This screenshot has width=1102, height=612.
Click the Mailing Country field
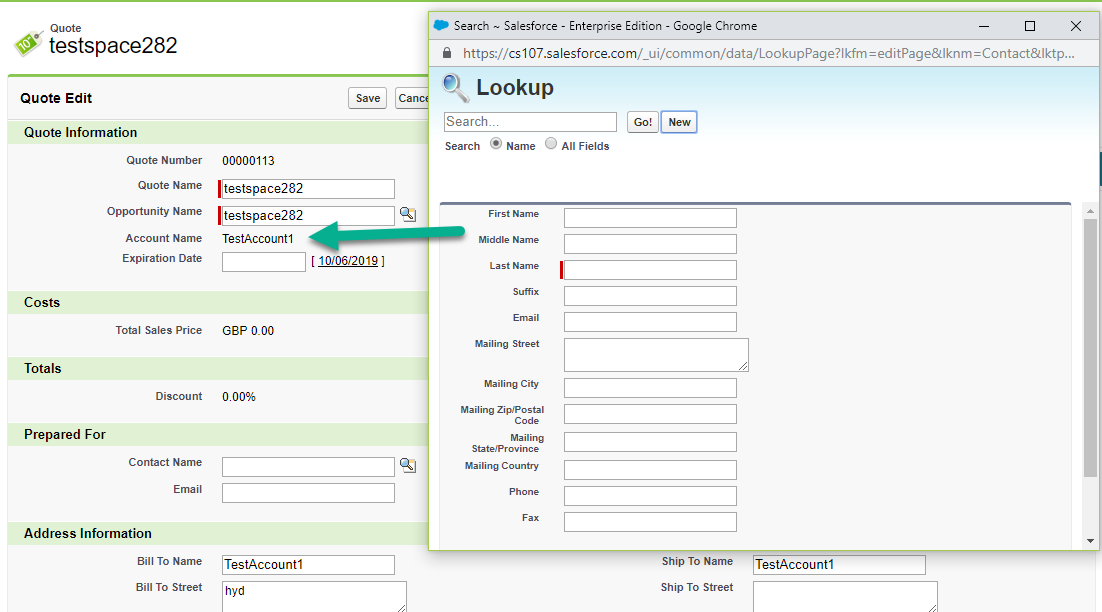pyautogui.click(x=650, y=470)
